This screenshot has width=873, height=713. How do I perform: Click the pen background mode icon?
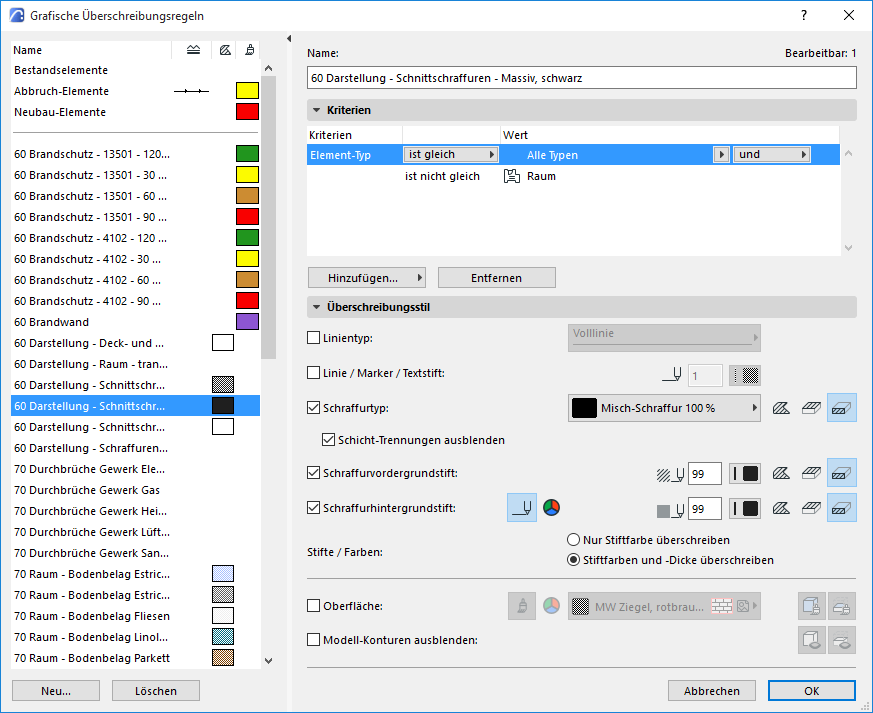tap(522, 508)
